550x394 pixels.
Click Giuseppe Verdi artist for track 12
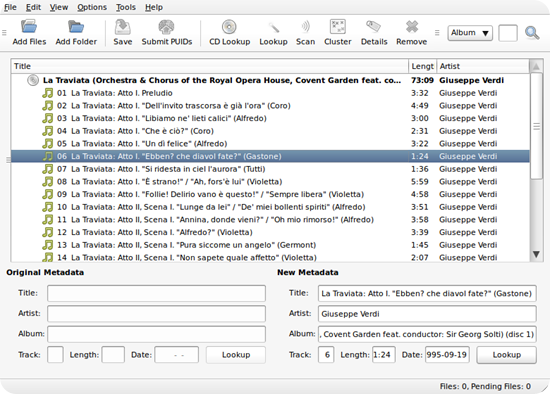468,232
